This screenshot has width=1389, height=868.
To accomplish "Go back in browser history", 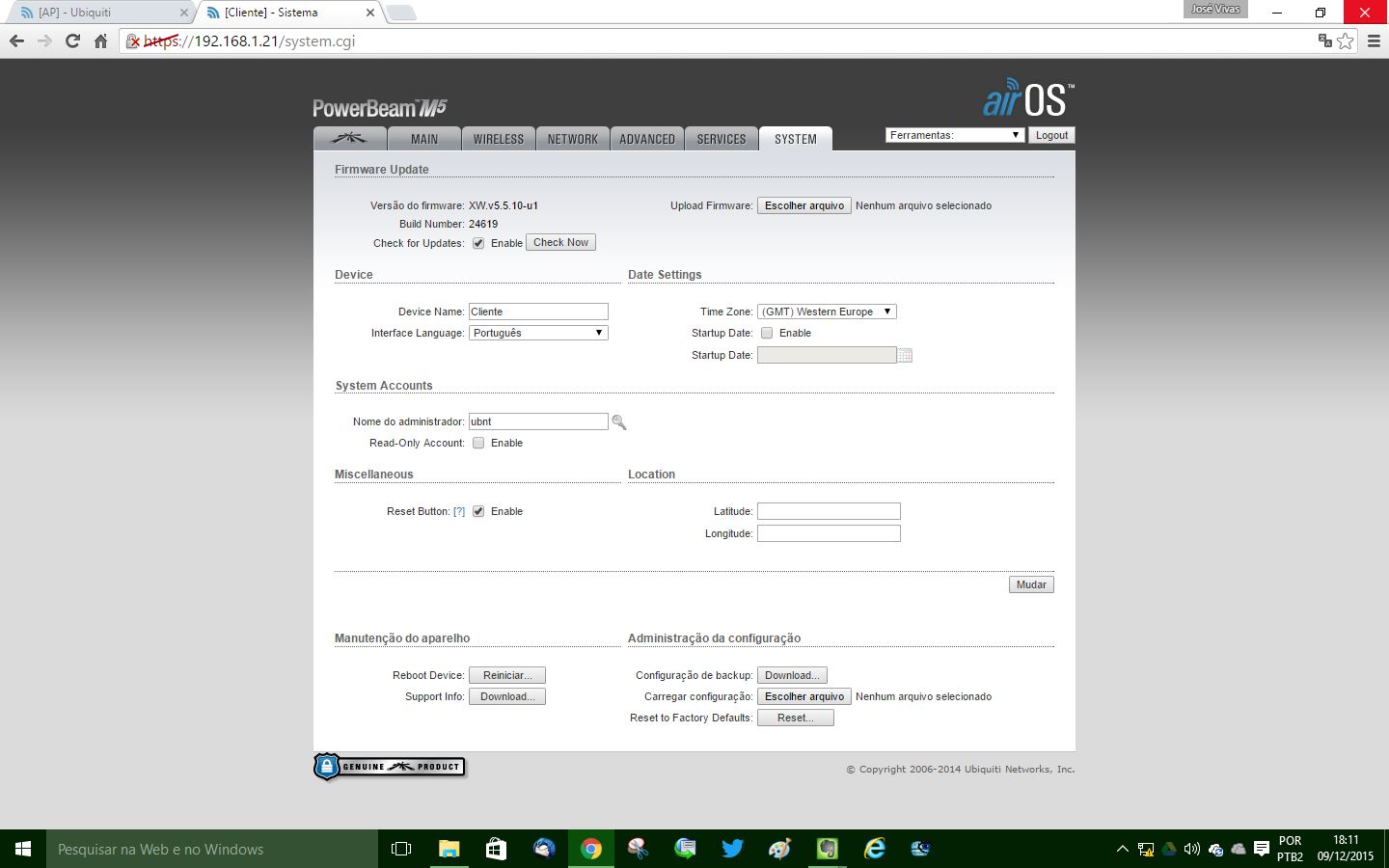I will (x=16, y=41).
